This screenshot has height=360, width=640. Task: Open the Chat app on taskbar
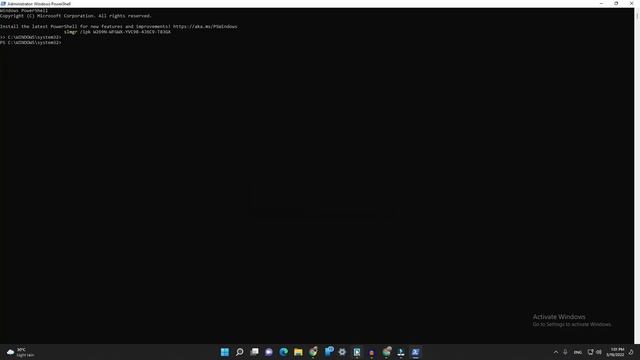pos(269,352)
